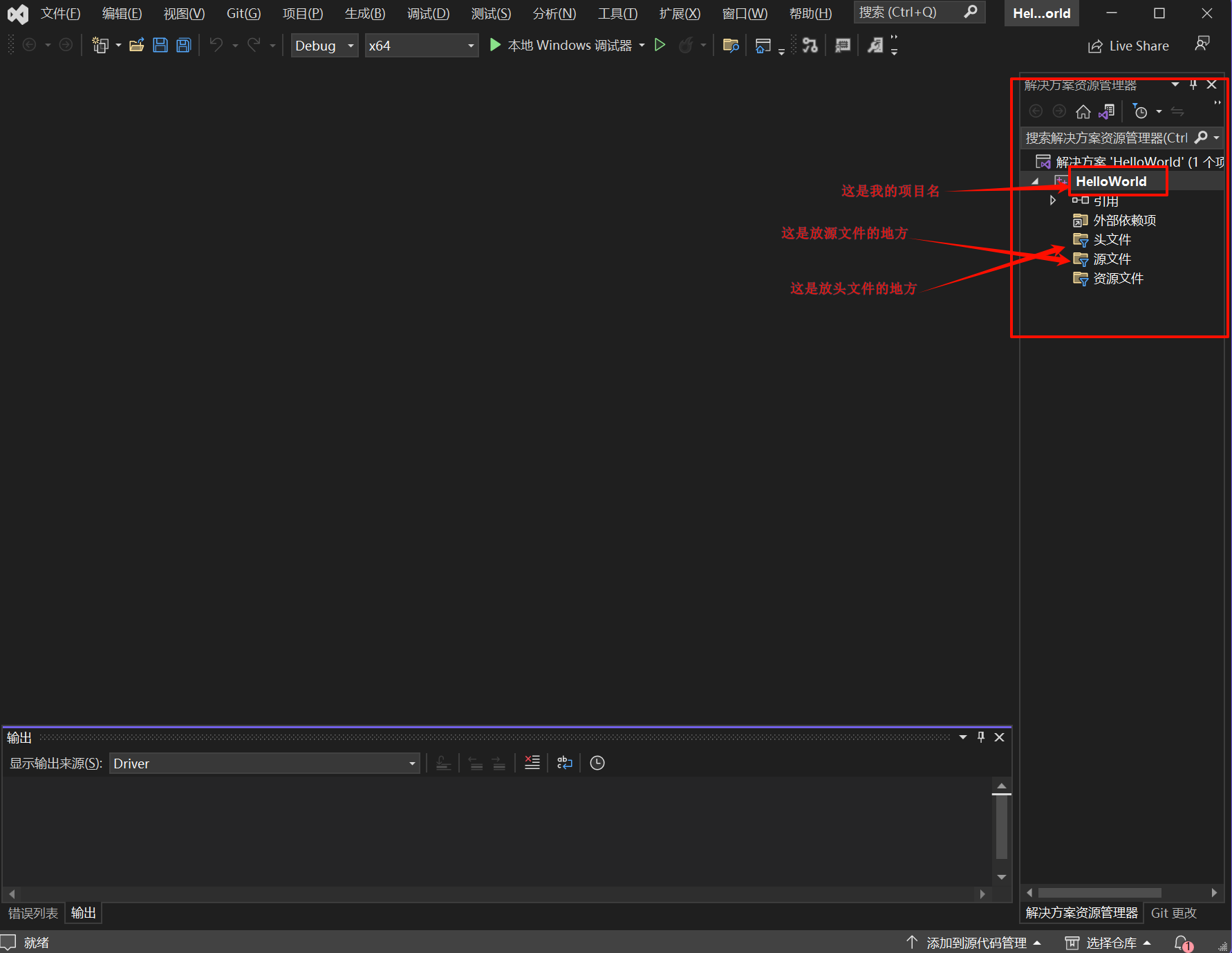
Task: Toggle pin on the Output panel
Action: coord(980,737)
